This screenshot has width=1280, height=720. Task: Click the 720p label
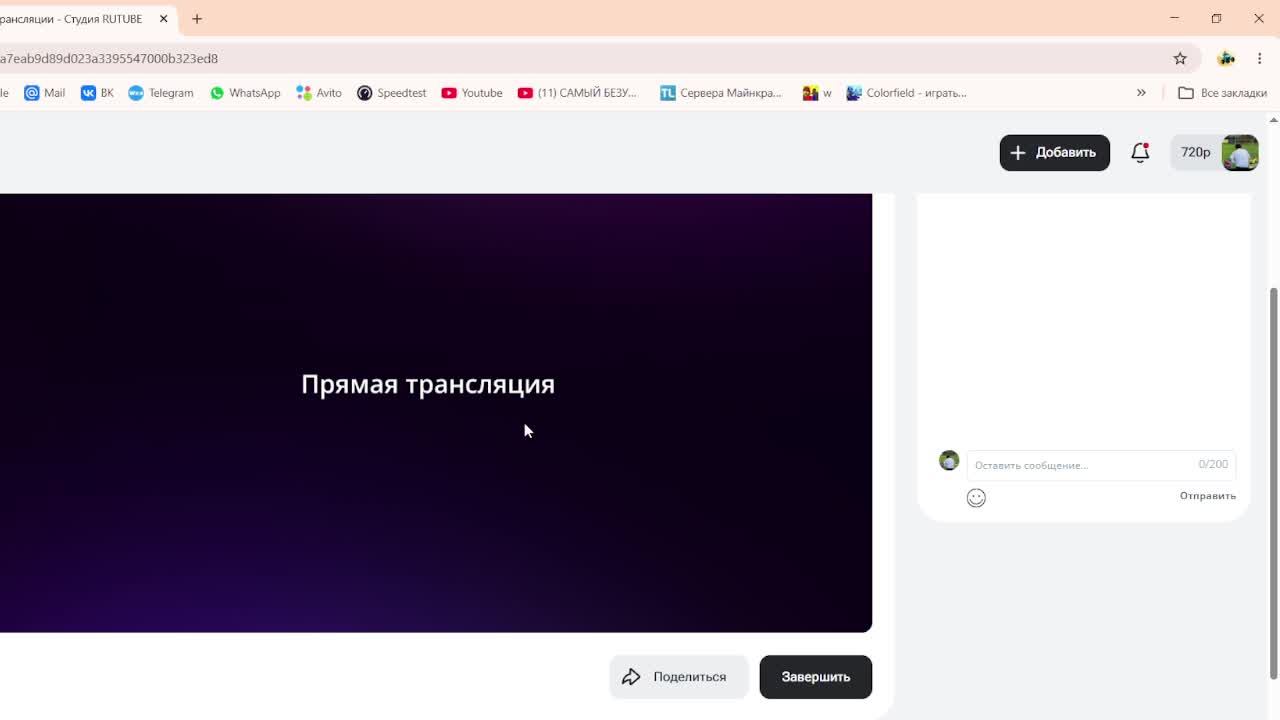point(1195,152)
